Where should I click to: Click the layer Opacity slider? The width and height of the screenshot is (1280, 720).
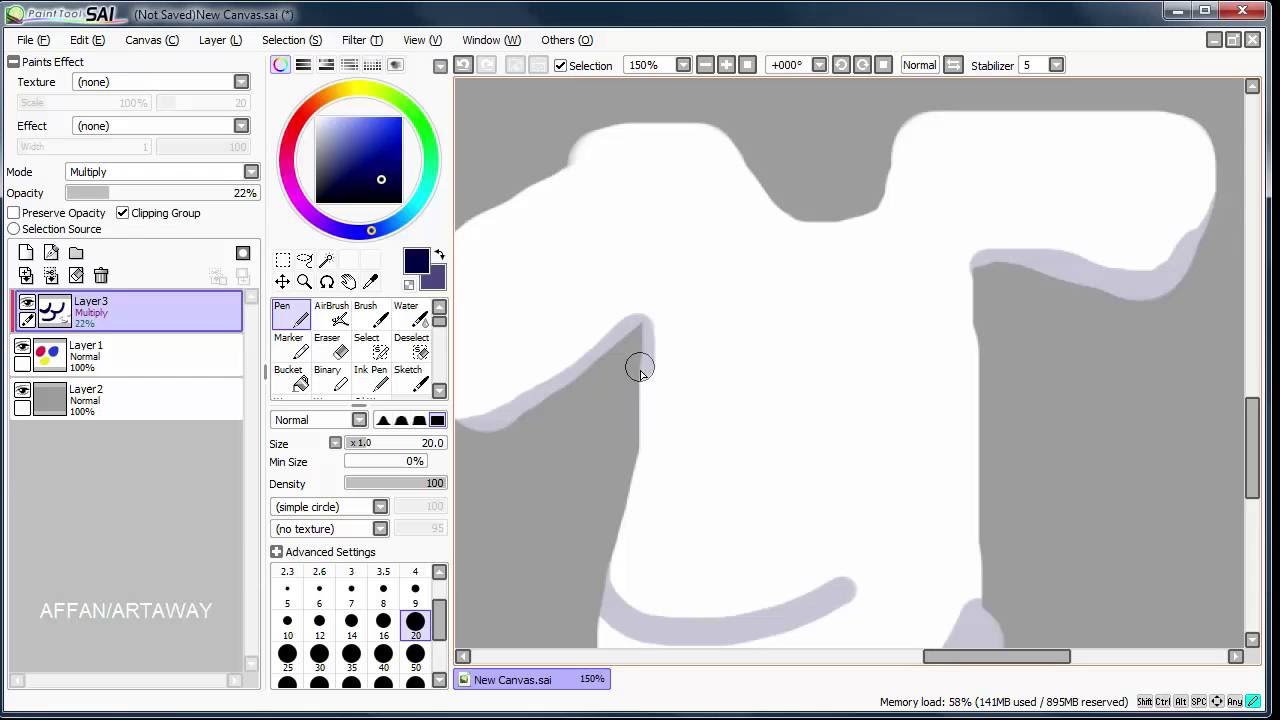click(162, 193)
